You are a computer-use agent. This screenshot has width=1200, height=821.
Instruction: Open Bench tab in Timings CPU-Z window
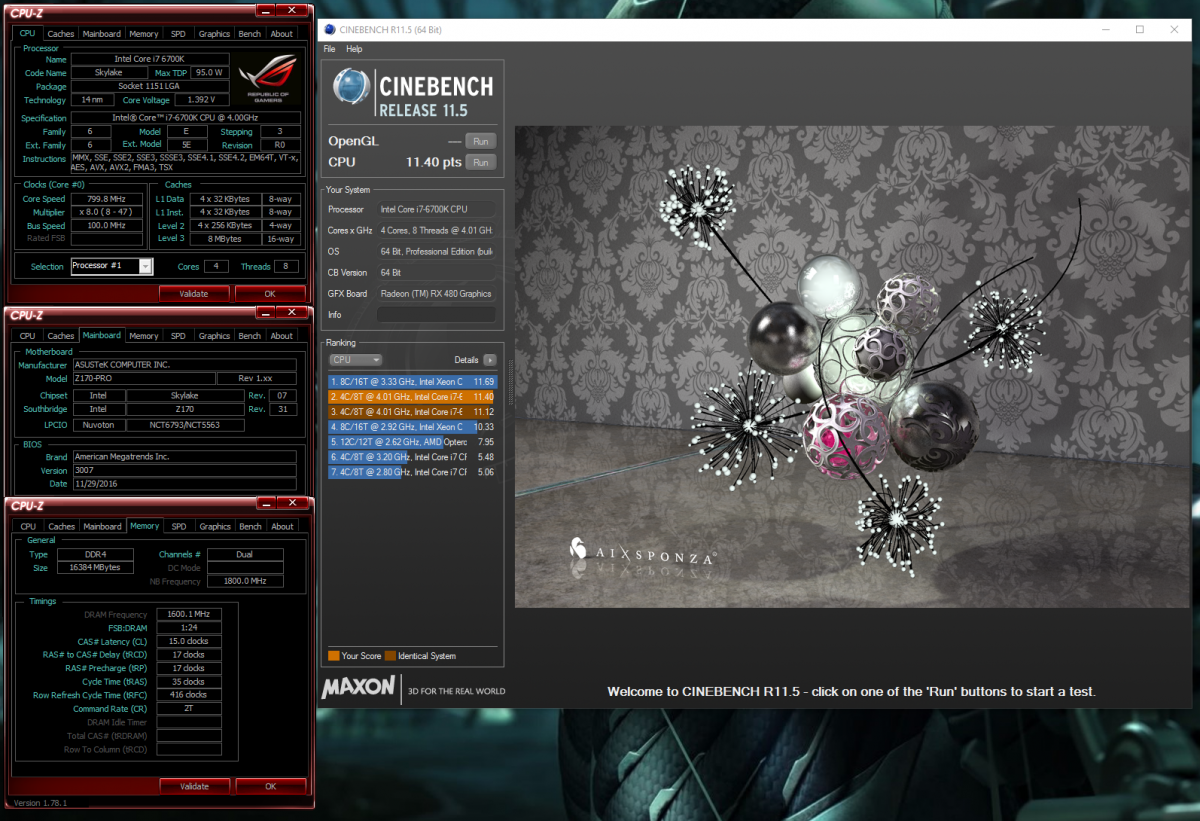tap(251, 526)
